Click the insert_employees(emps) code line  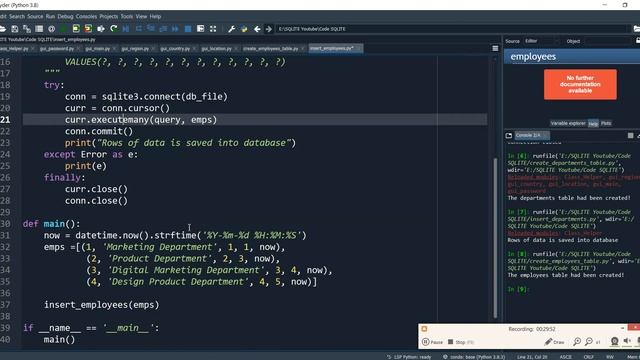(102, 305)
